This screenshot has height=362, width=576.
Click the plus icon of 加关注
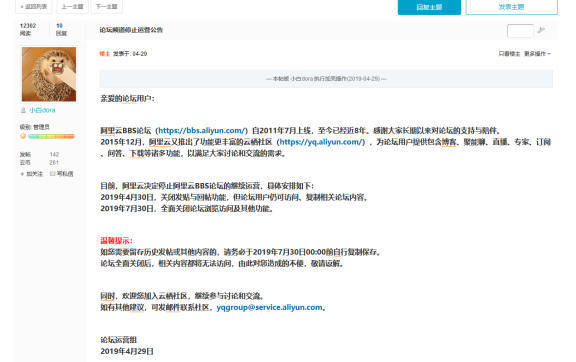coord(22,174)
